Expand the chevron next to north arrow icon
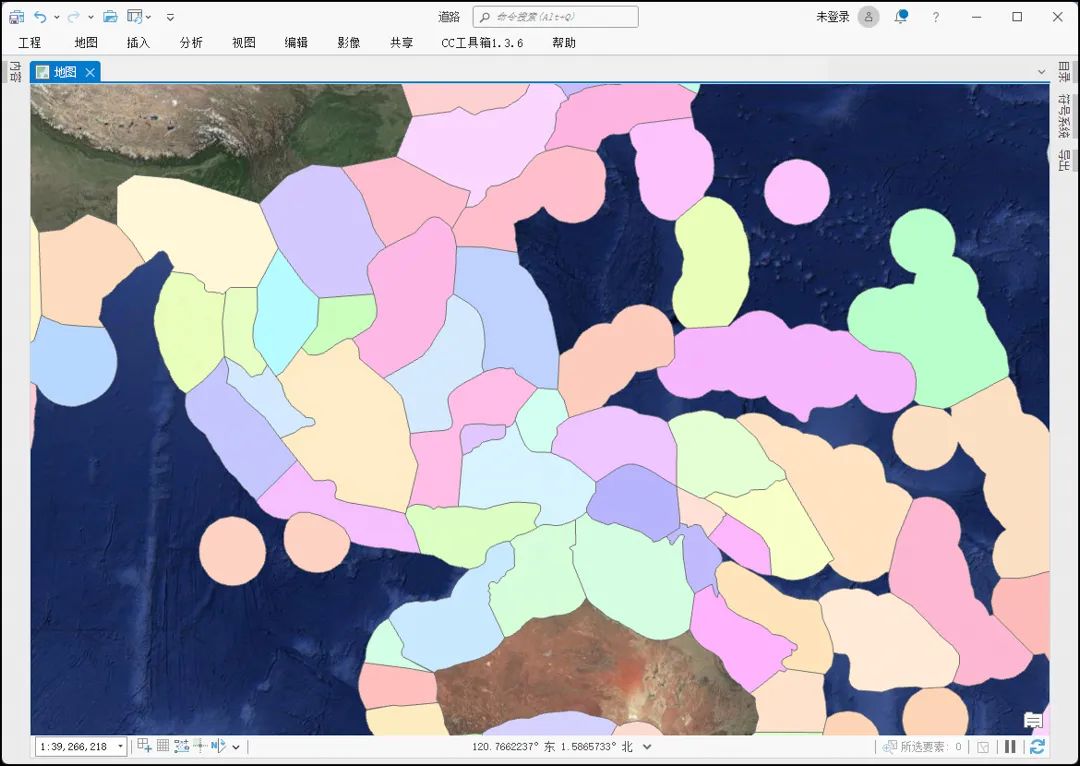This screenshot has width=1080, height=766. coord(236,747)
